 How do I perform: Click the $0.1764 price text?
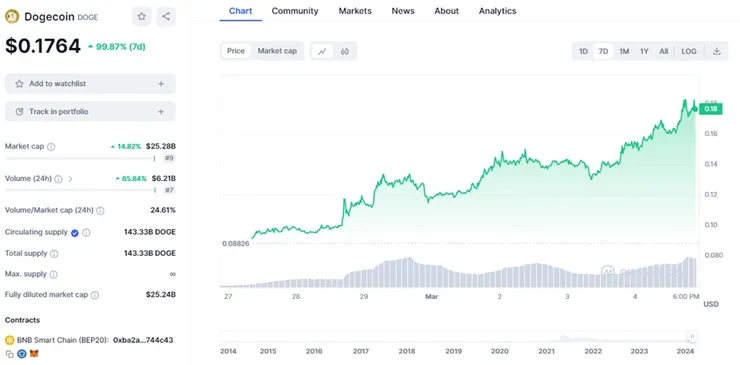(x=43, y=46)
